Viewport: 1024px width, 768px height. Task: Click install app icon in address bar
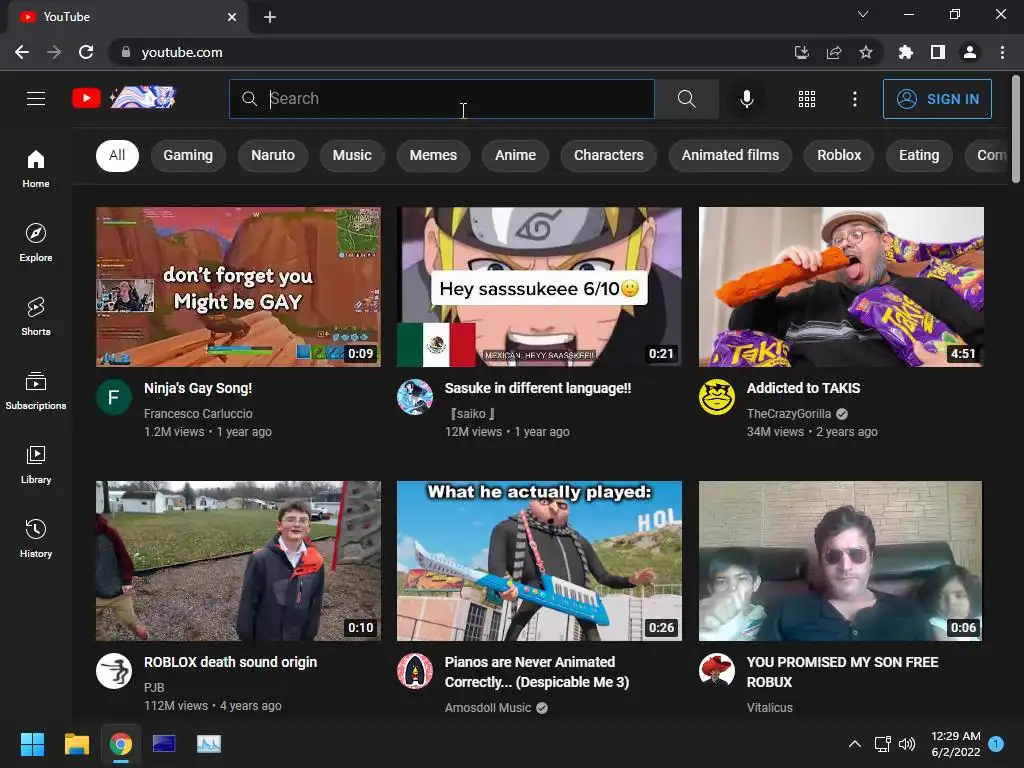click(801, 52)
